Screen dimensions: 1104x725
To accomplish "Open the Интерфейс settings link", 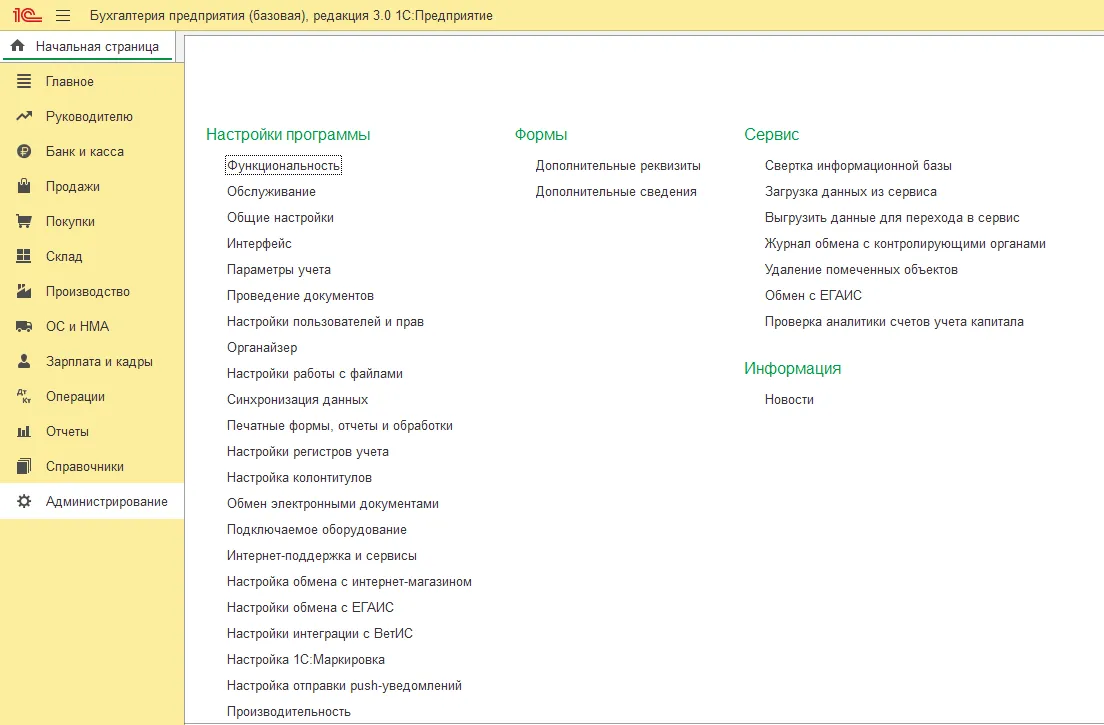I will point(259,244).
